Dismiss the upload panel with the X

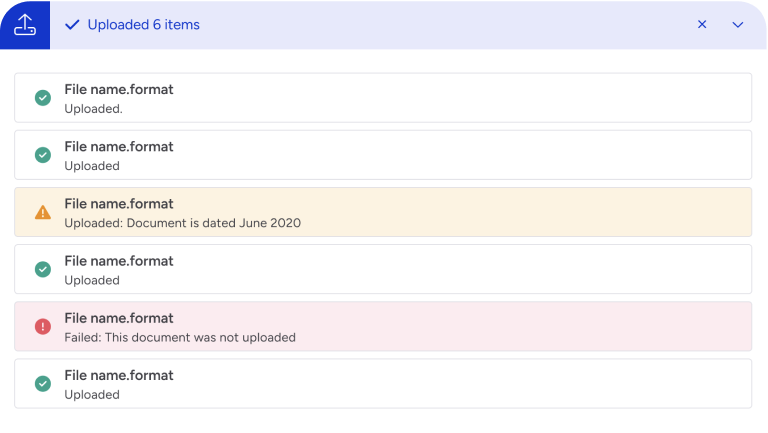702,25
